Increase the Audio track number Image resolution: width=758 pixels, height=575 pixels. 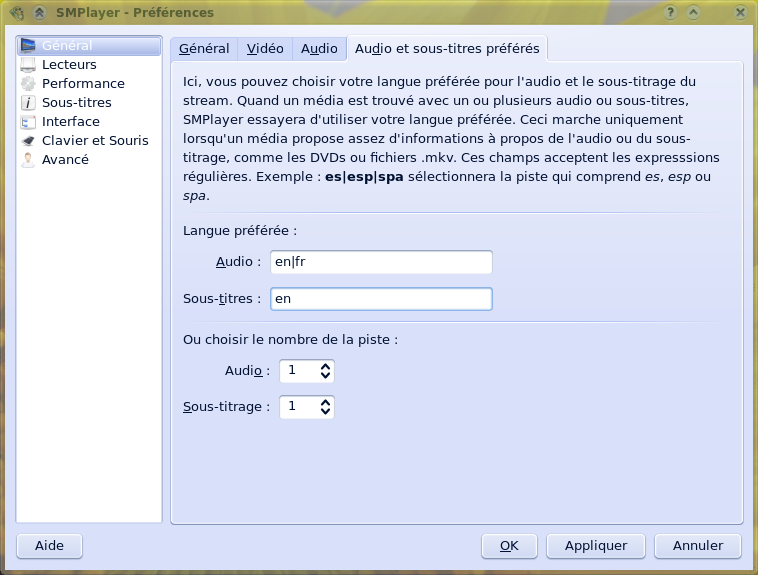pos(325,366)
